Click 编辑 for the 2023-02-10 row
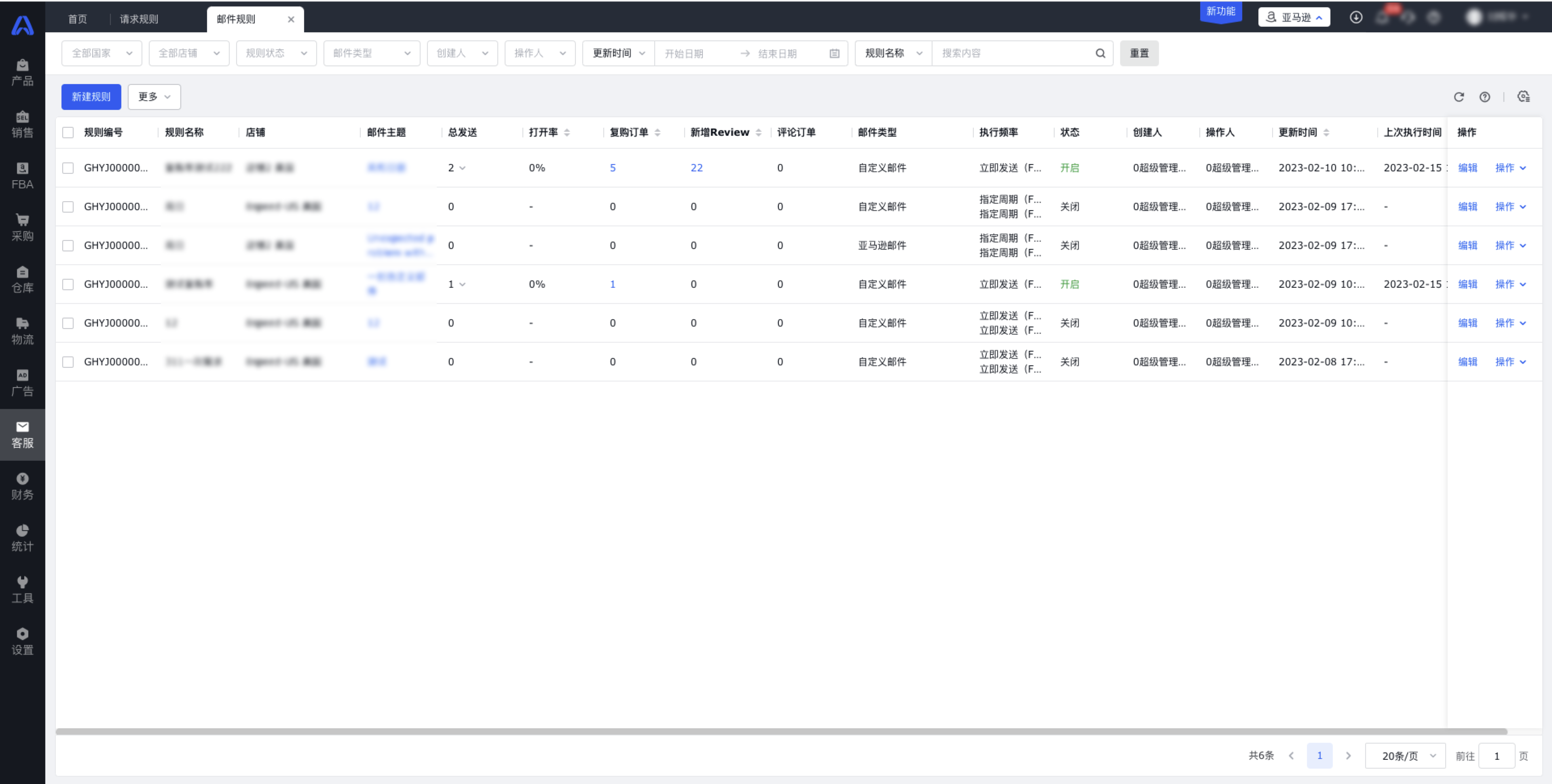 coord(1467,168)
